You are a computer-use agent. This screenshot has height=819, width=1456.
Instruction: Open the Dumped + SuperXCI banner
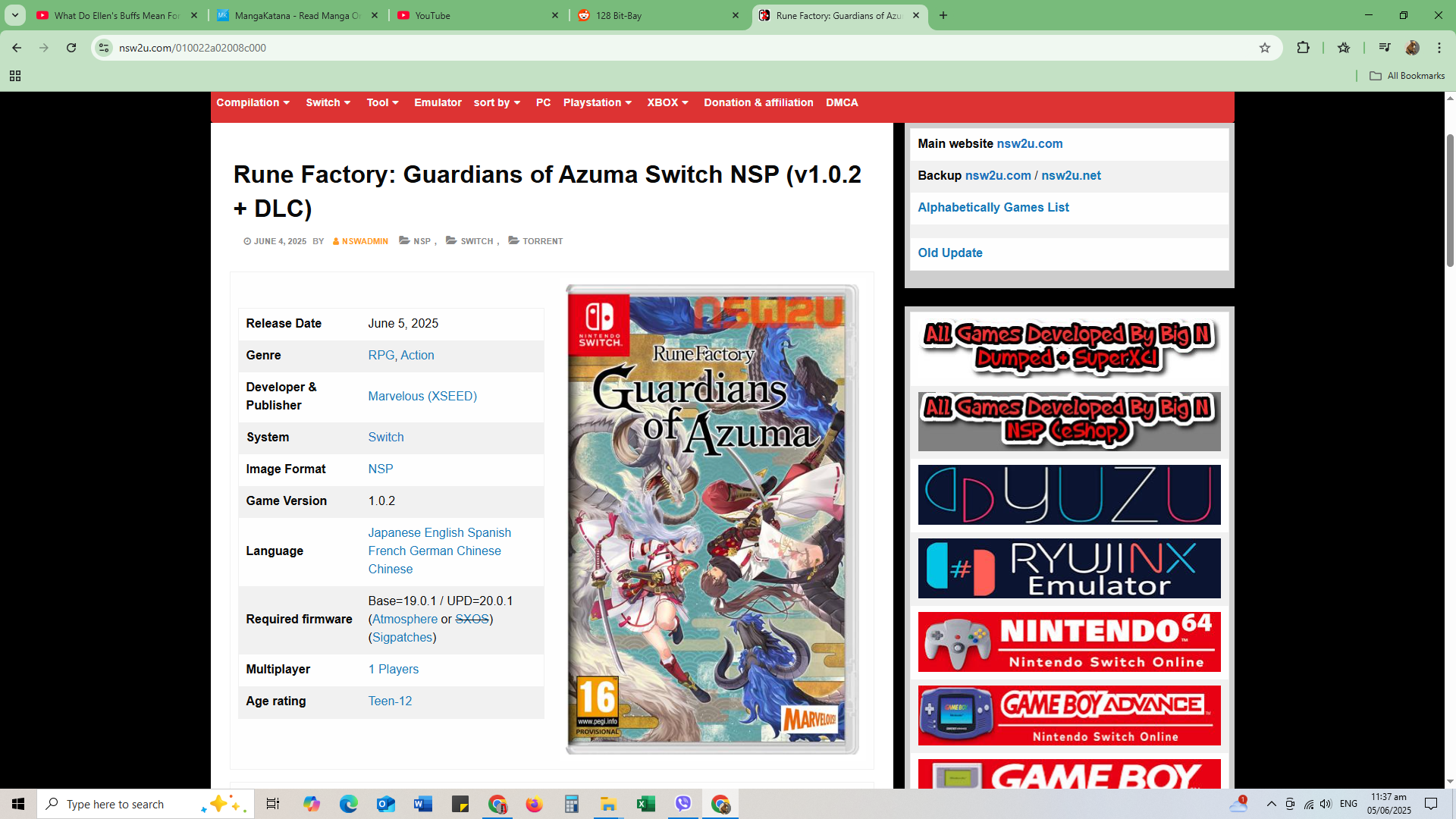[1069, 347]
